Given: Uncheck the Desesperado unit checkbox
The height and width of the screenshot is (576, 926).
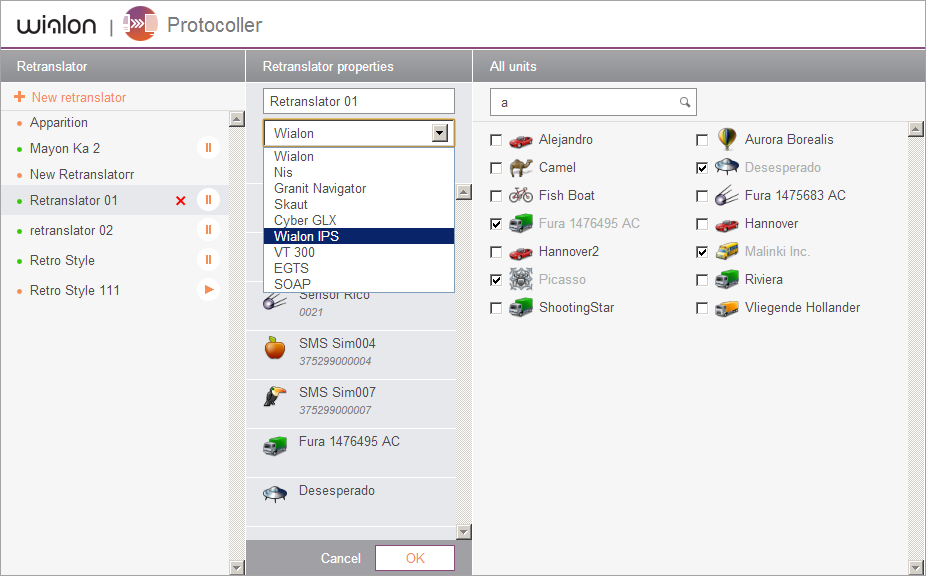Looking at the screenshot, I should pos(702,168).
